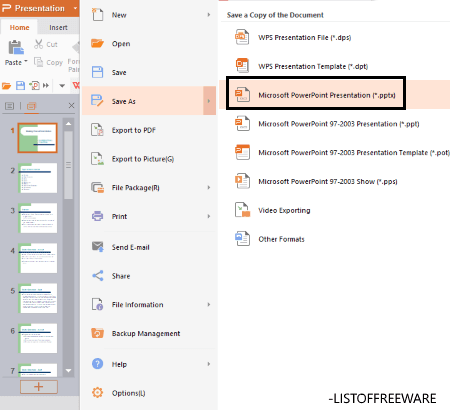
Task: Expand the Help submenu arrow
Action: [x=209, y=364]
